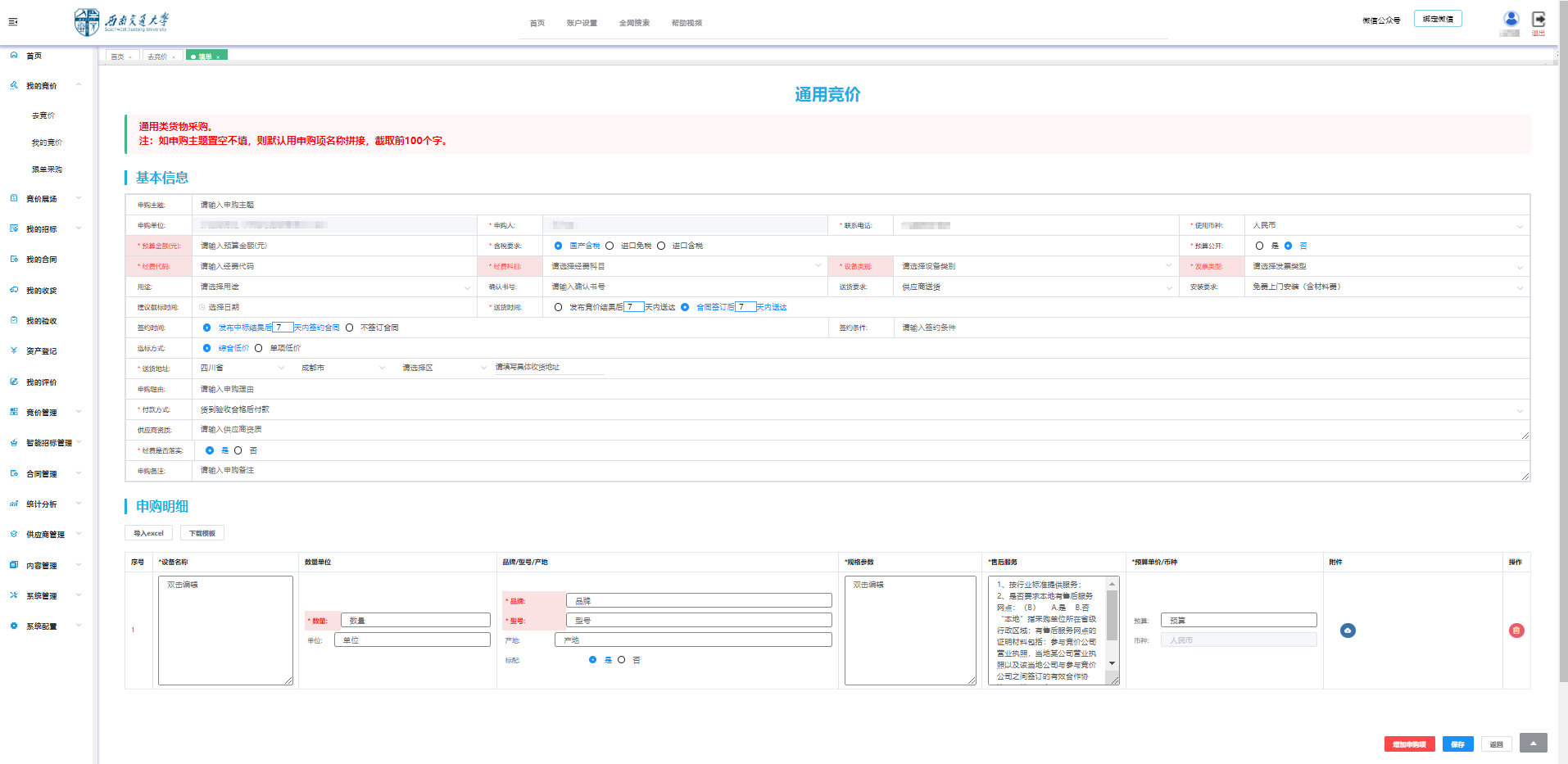Open 账户设置 in the top navigation
Screen dimensions: 1568x764
coord(582,23)
